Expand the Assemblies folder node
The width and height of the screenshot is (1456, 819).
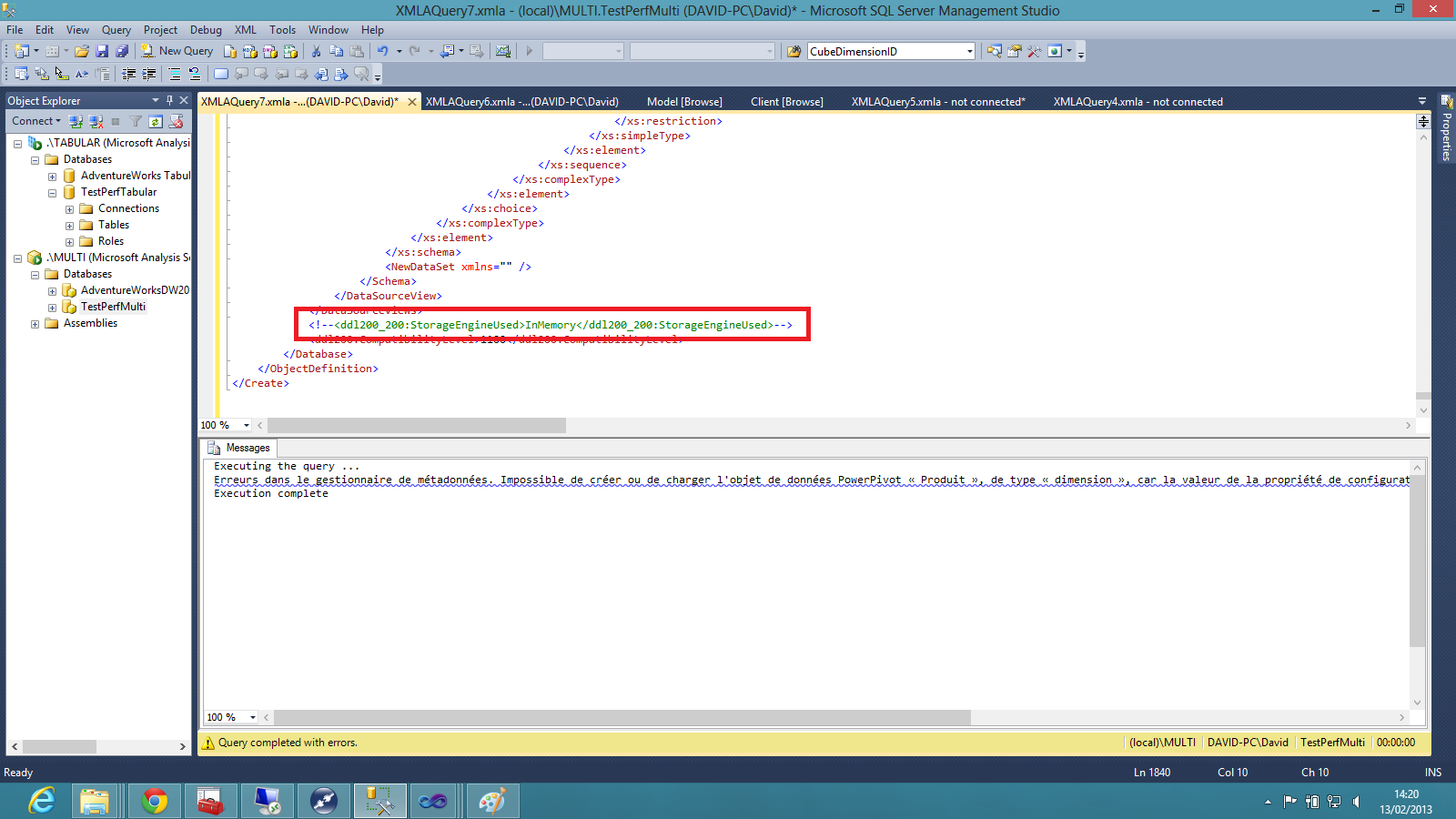tap(35, 324)
